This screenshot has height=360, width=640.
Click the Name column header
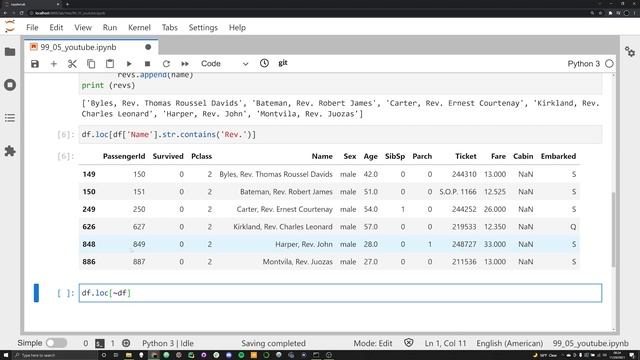(x=322, y=156)
